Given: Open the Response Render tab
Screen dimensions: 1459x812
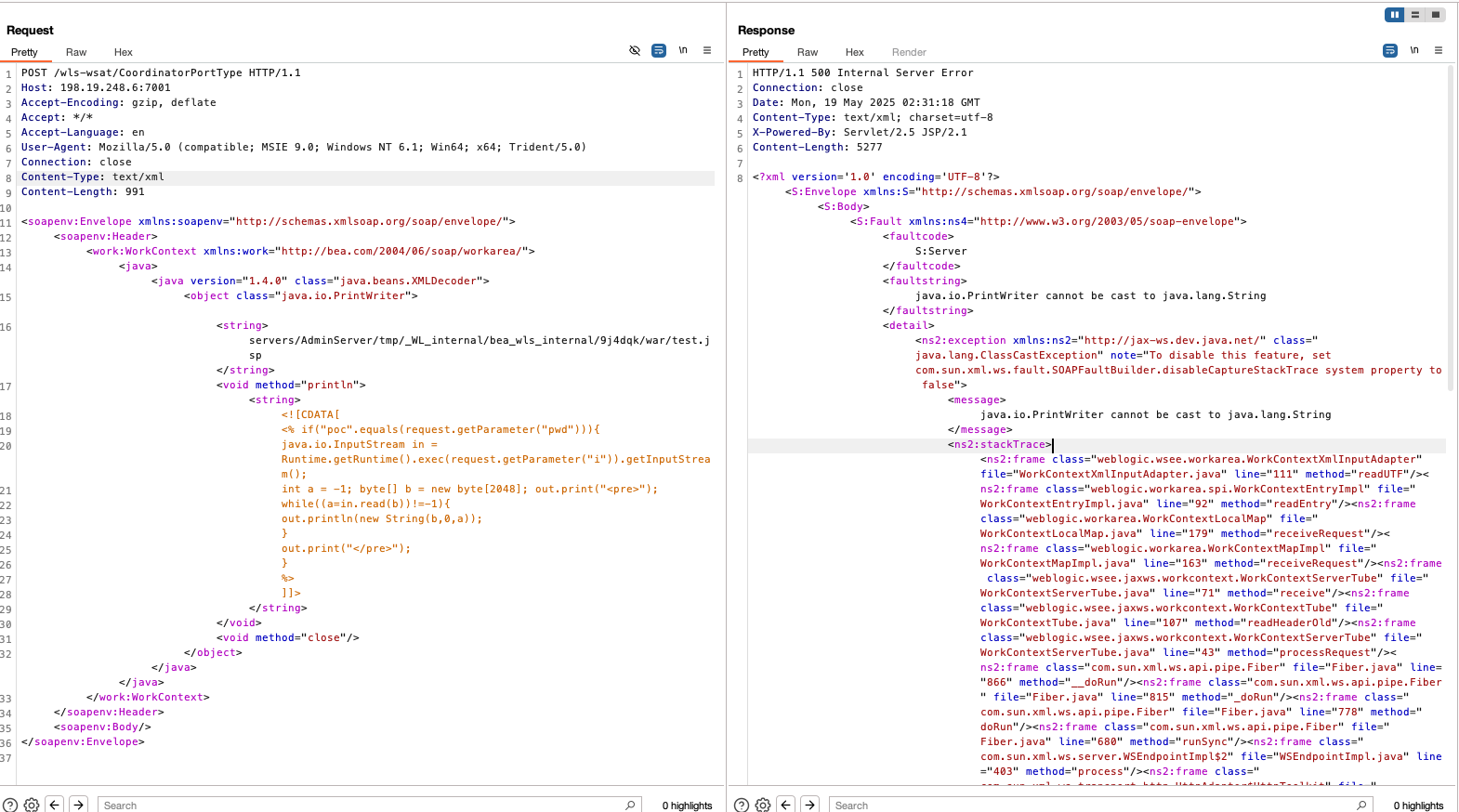Looking at the screenshot, I should 909,52.
